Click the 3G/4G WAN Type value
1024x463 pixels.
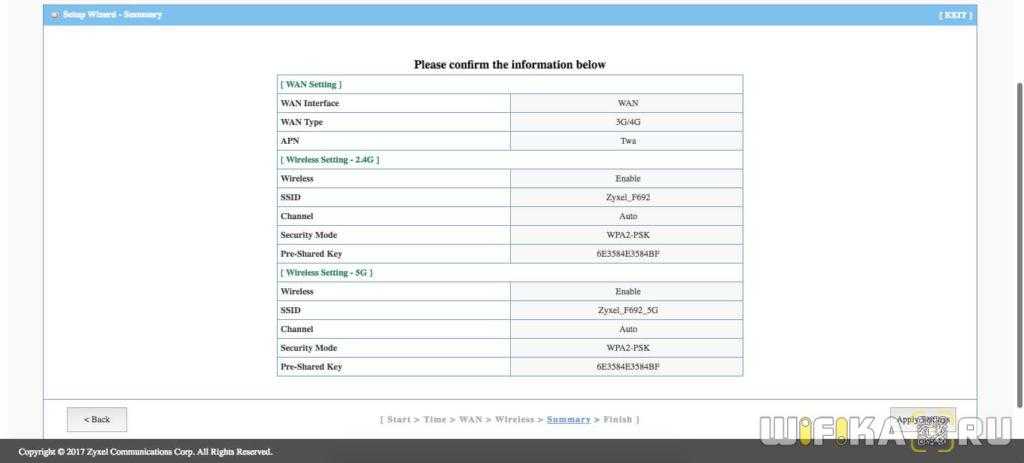coord(627,122)
